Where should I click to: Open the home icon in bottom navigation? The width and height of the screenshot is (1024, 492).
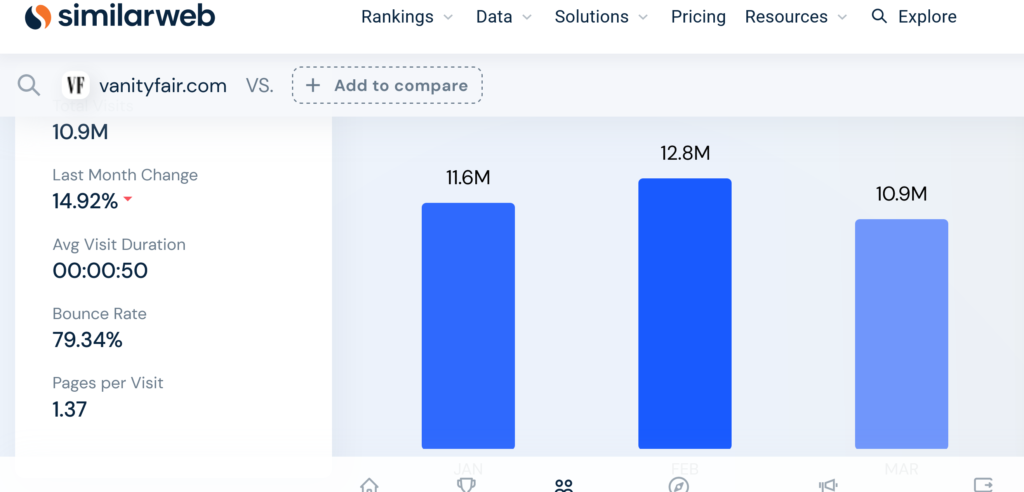click(x=369, y=485)
